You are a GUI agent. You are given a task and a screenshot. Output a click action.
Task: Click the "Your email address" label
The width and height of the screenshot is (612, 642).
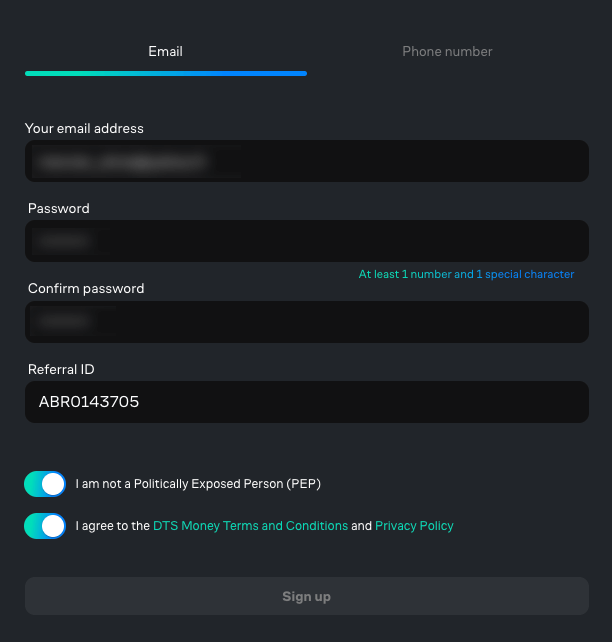(x=84, y=129)
